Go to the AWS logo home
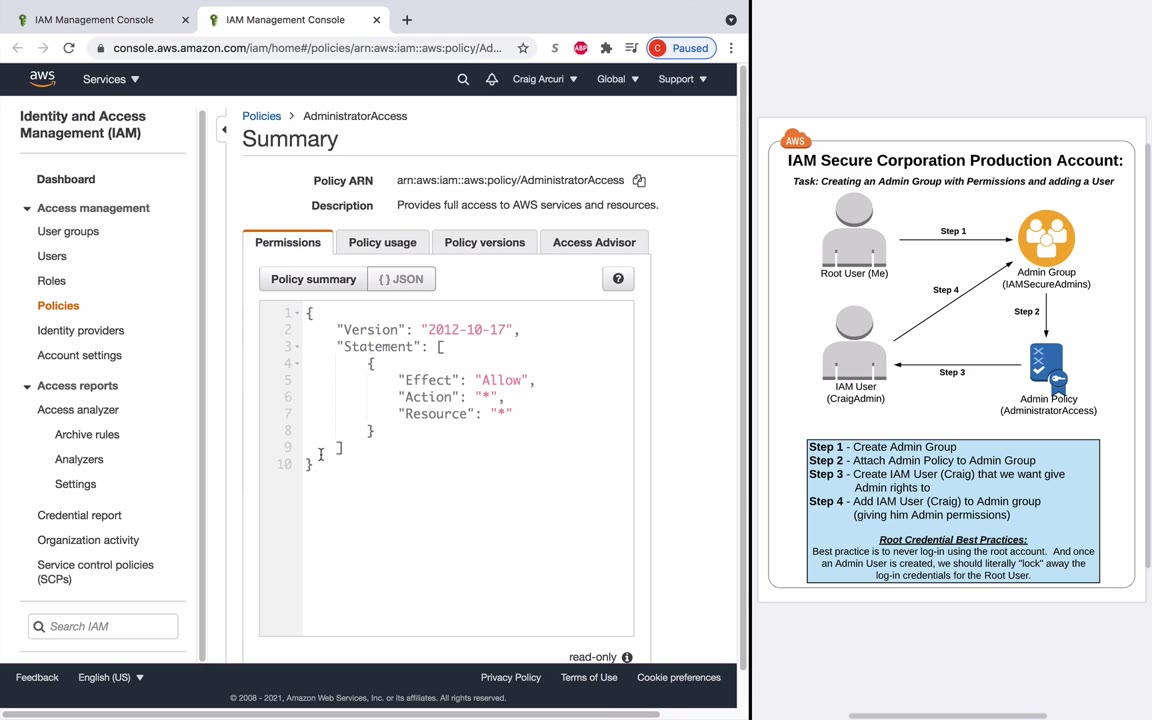 pos(43,79)
